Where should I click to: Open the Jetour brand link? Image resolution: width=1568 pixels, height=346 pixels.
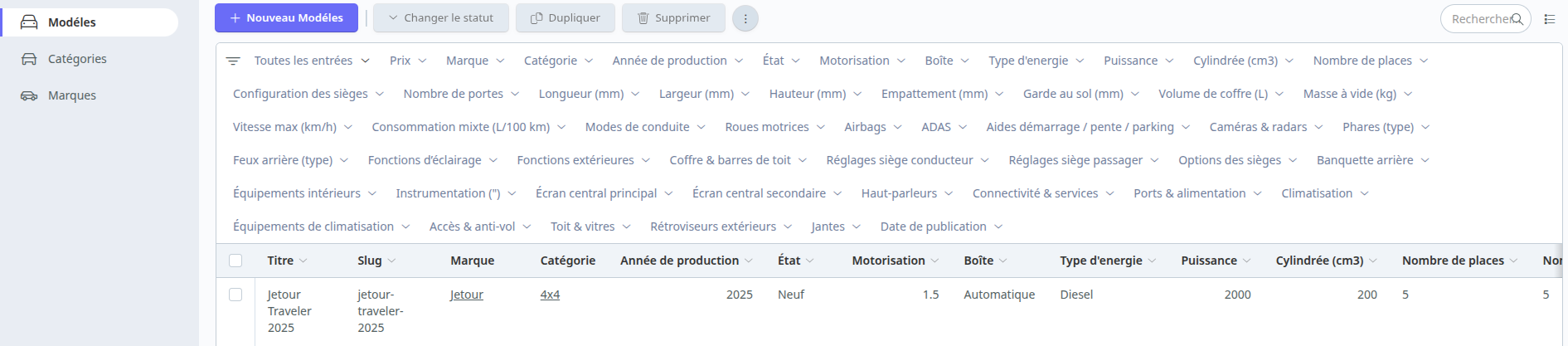pyautogui.click(x=467, y=295)
